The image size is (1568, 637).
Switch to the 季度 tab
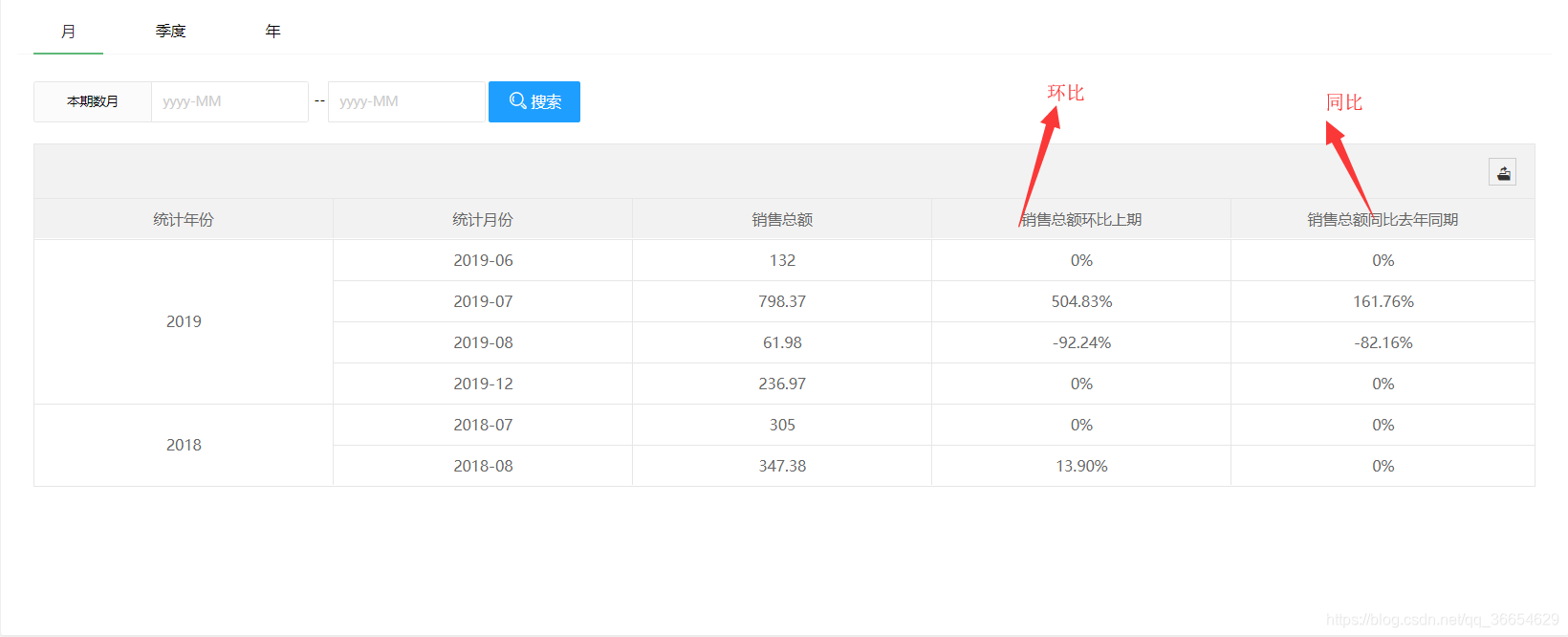click(x=170, y=32)
